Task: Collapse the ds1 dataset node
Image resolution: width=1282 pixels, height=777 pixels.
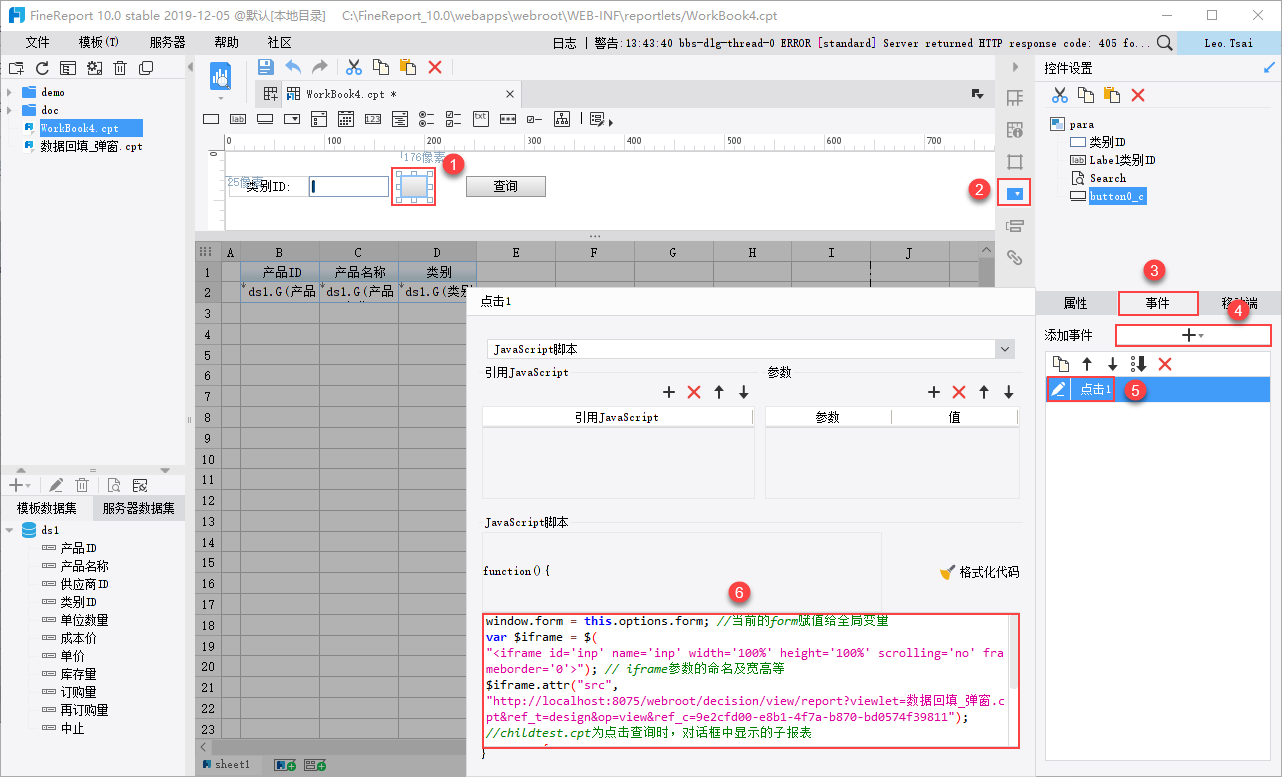Action: pyautogui.click(x=10, y=530)
